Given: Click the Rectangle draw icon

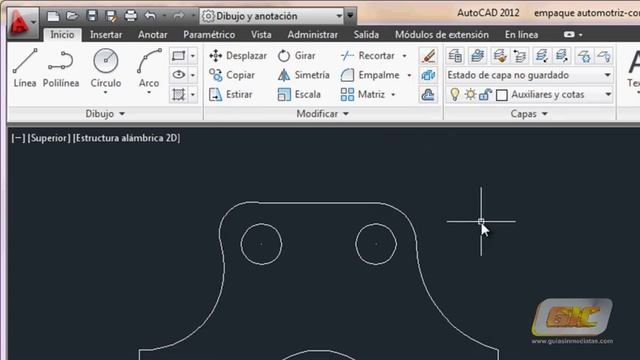Looking at the screenshot, I should [179, 56].
